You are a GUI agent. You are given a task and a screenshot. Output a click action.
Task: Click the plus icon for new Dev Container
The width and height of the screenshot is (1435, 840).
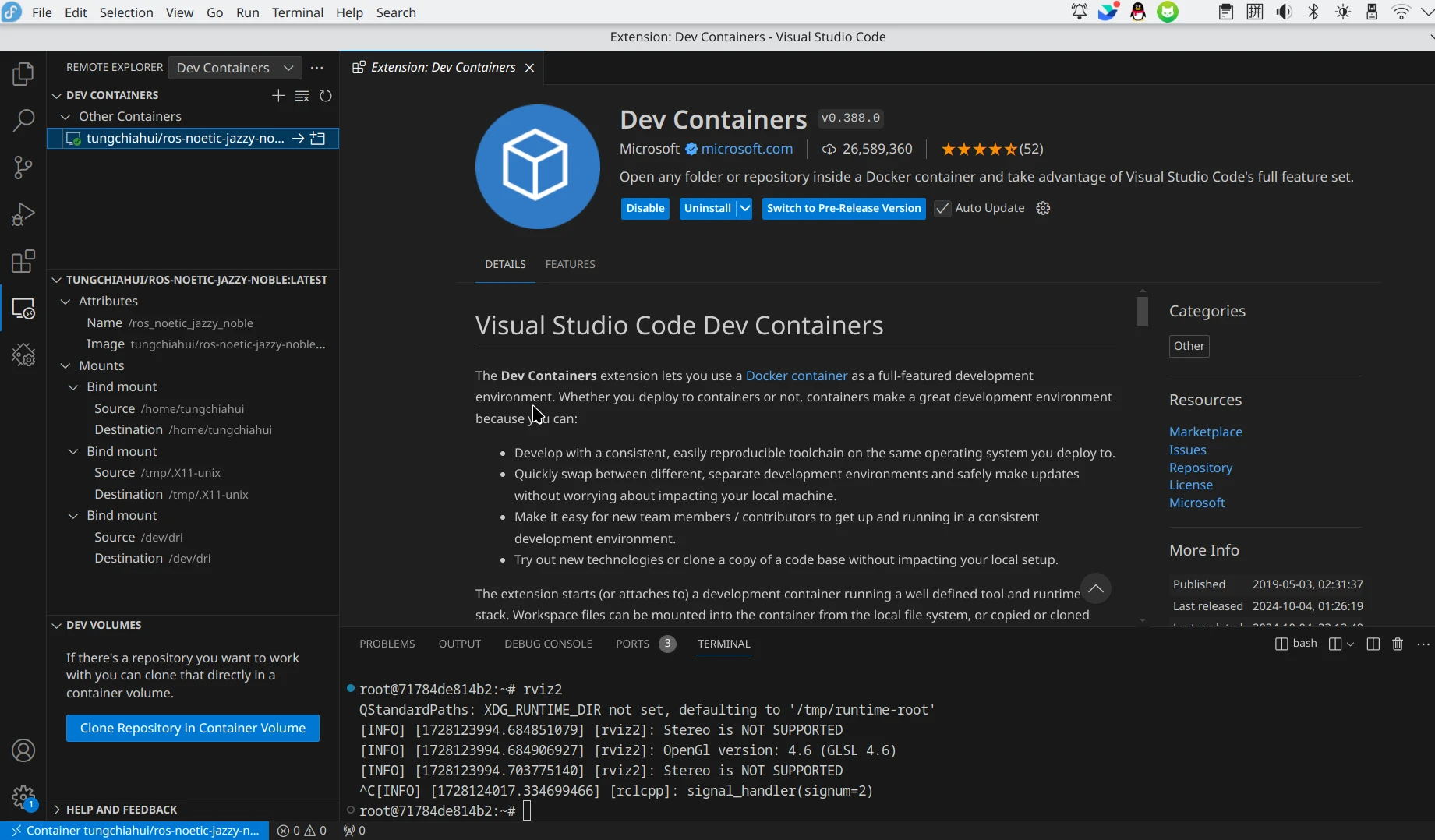278,95
